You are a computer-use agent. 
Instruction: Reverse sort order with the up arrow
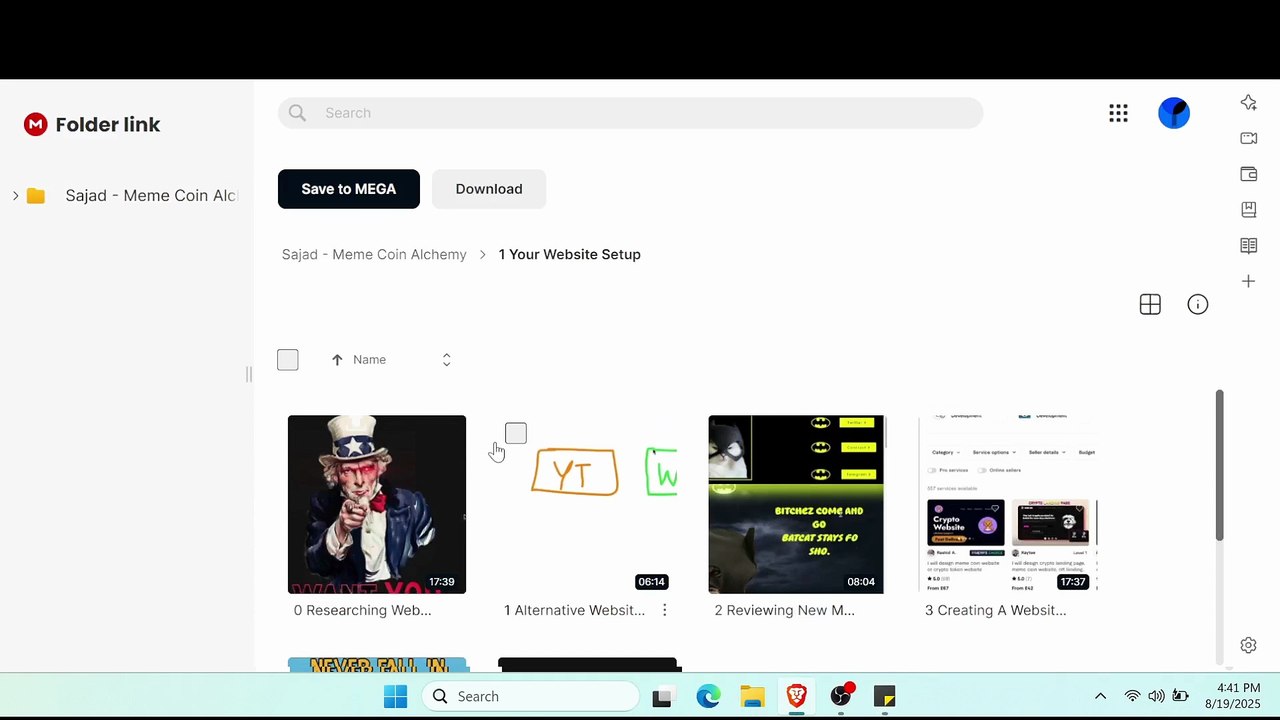click(x=337, y=360)
